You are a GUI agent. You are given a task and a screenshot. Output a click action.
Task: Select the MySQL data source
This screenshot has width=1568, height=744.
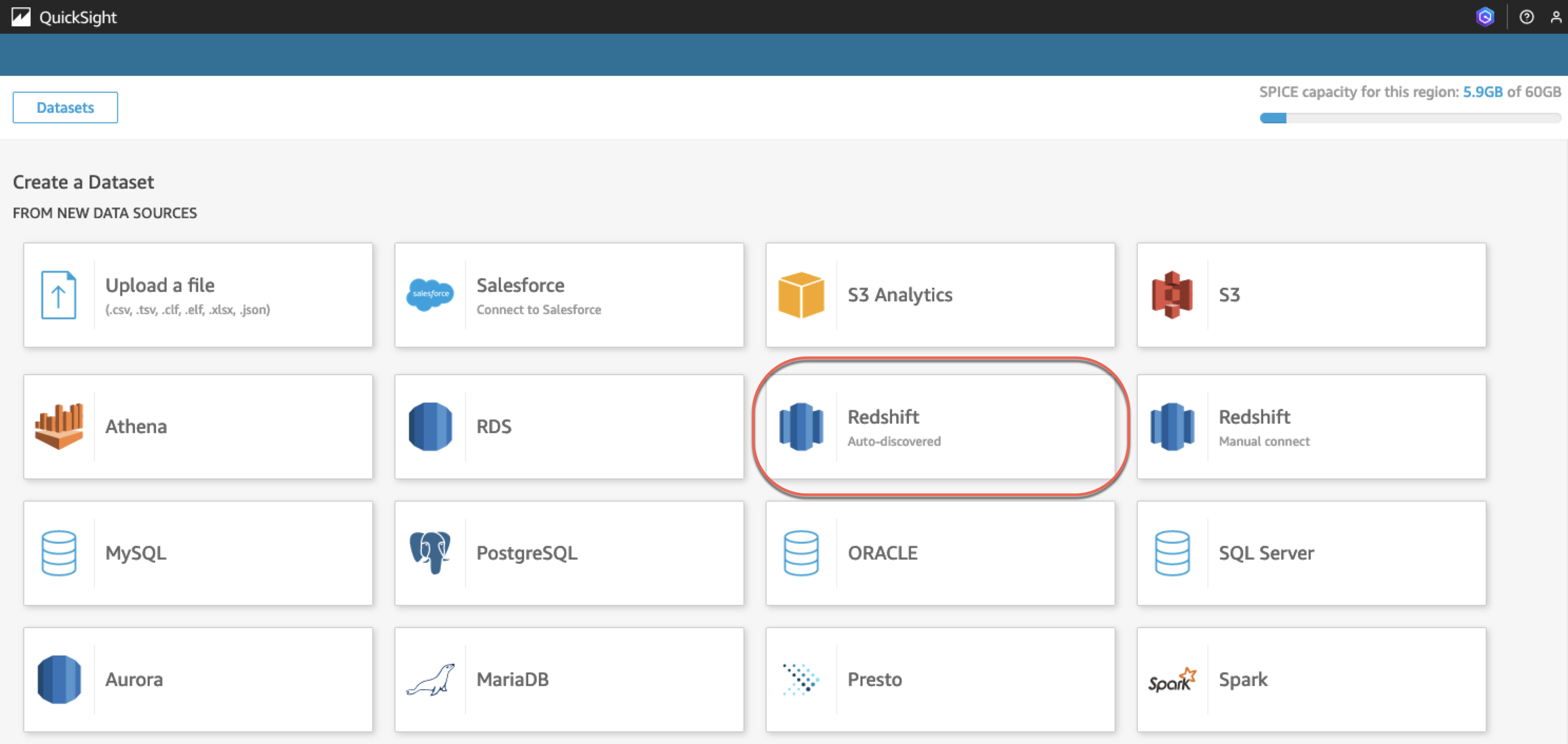[197, 551]
